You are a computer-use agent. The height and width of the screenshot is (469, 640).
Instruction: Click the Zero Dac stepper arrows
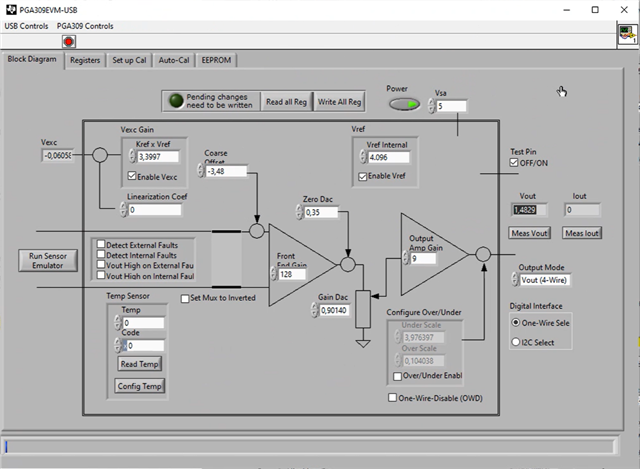tap(299, 212)
